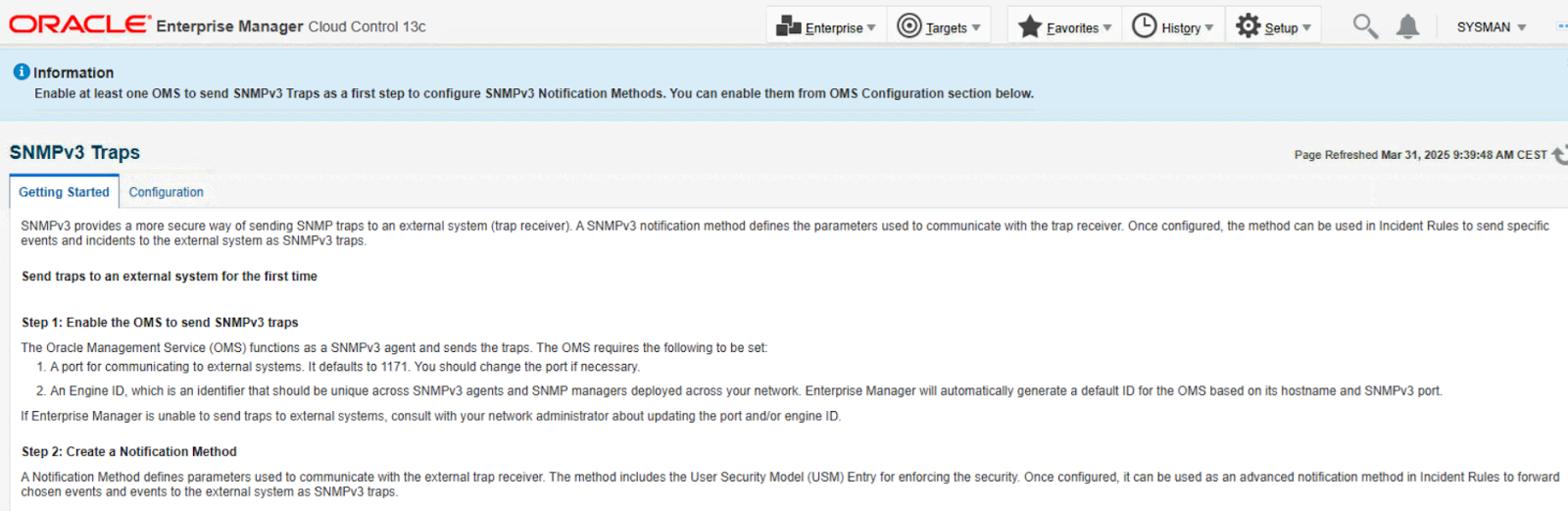Select the Getting Started tab
The height and width of the screenshot is (511, 1568).
pyautogui.click(x=64, y=192)
